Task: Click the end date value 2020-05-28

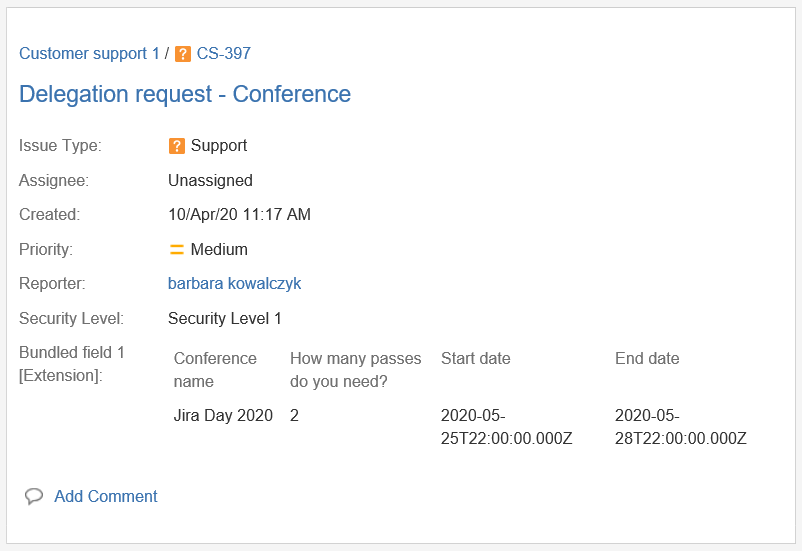Action: click(680, 427)
